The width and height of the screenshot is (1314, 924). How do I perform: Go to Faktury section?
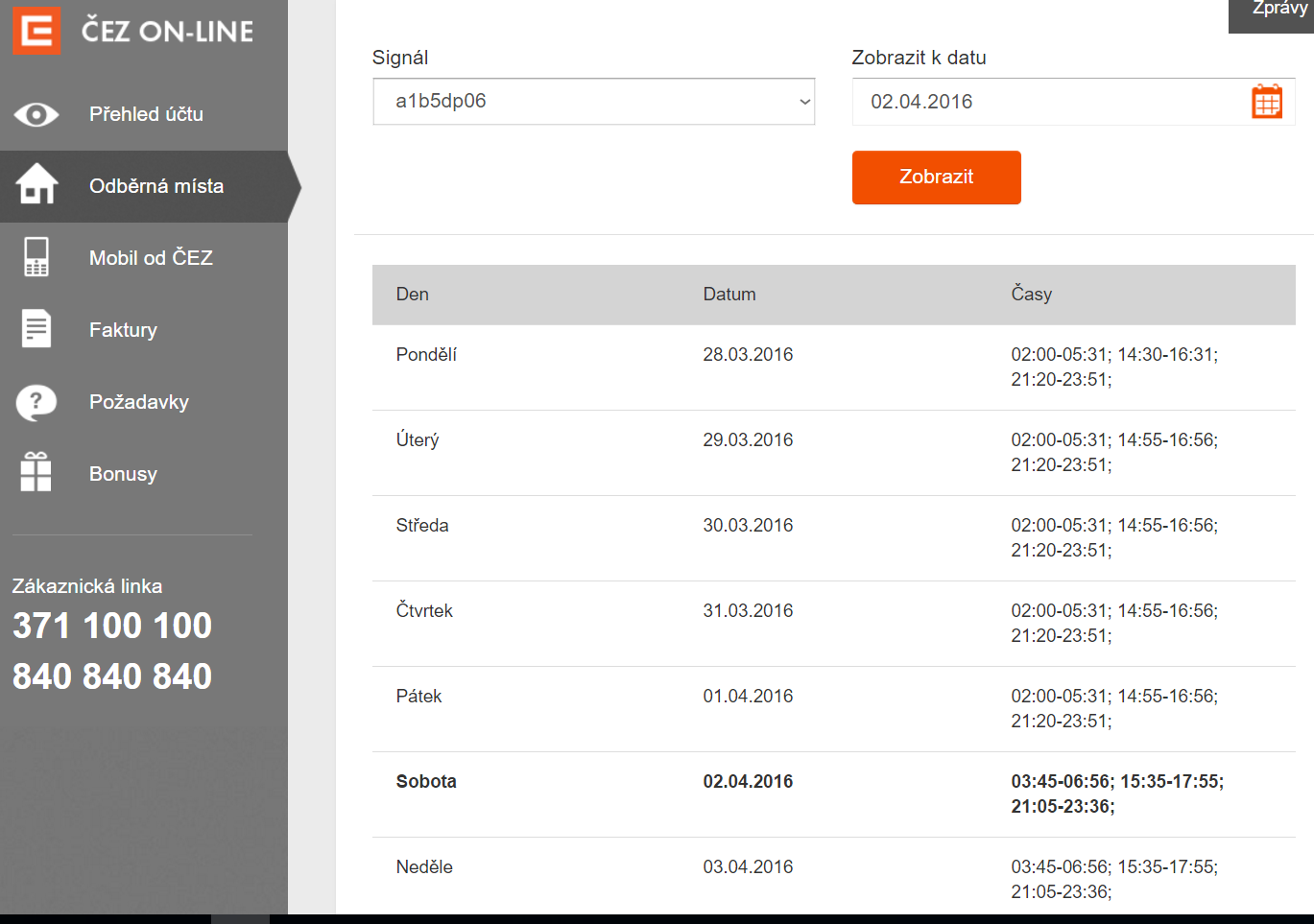[x=123, y=330]
